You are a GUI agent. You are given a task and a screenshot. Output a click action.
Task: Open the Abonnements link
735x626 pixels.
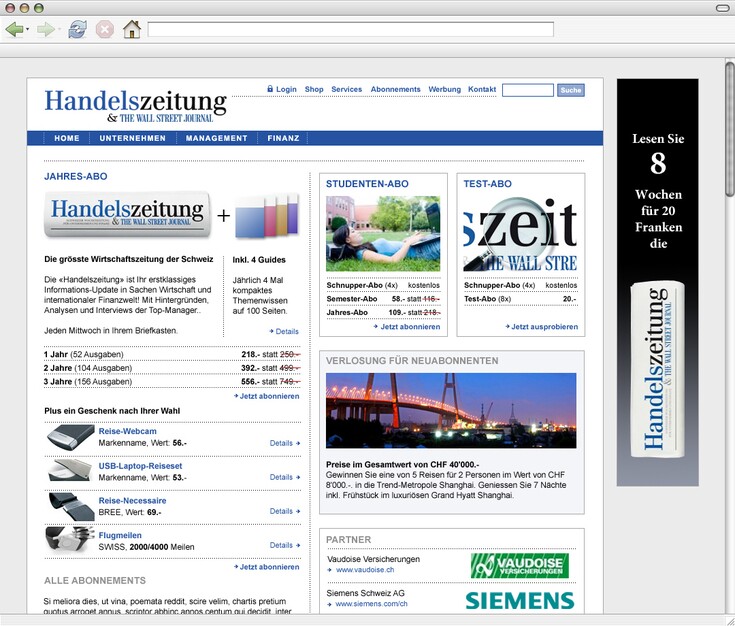[395, 89]
